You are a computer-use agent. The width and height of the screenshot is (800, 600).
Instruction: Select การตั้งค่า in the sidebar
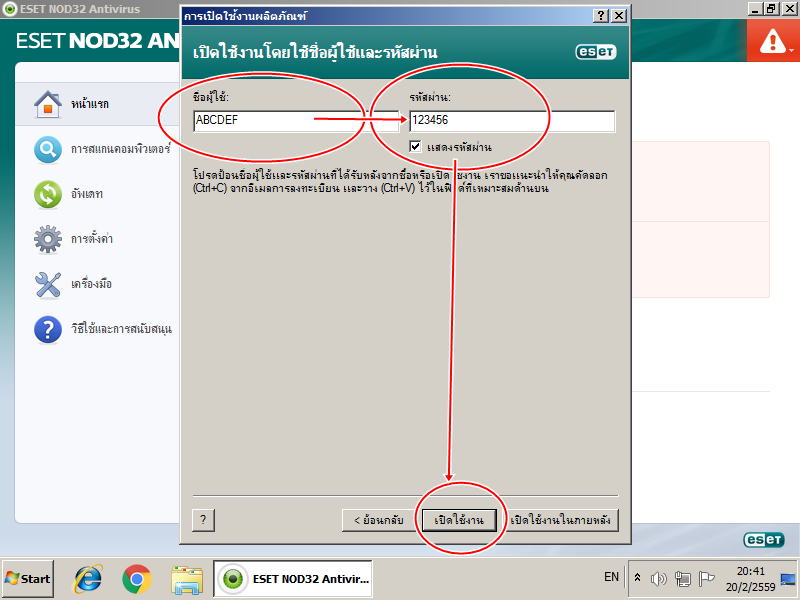(x=92, y=239)
